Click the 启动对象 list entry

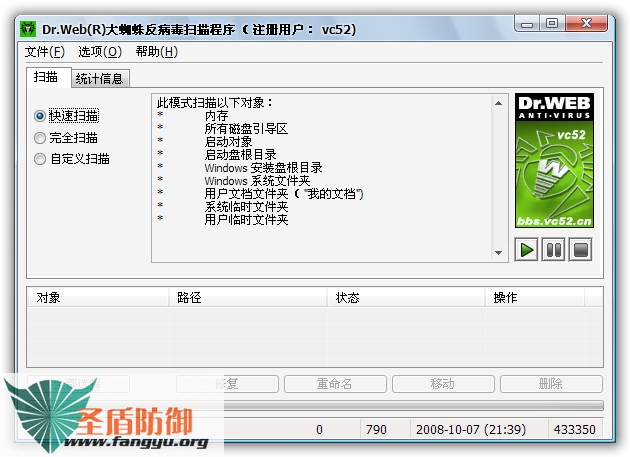pos(228,142)
